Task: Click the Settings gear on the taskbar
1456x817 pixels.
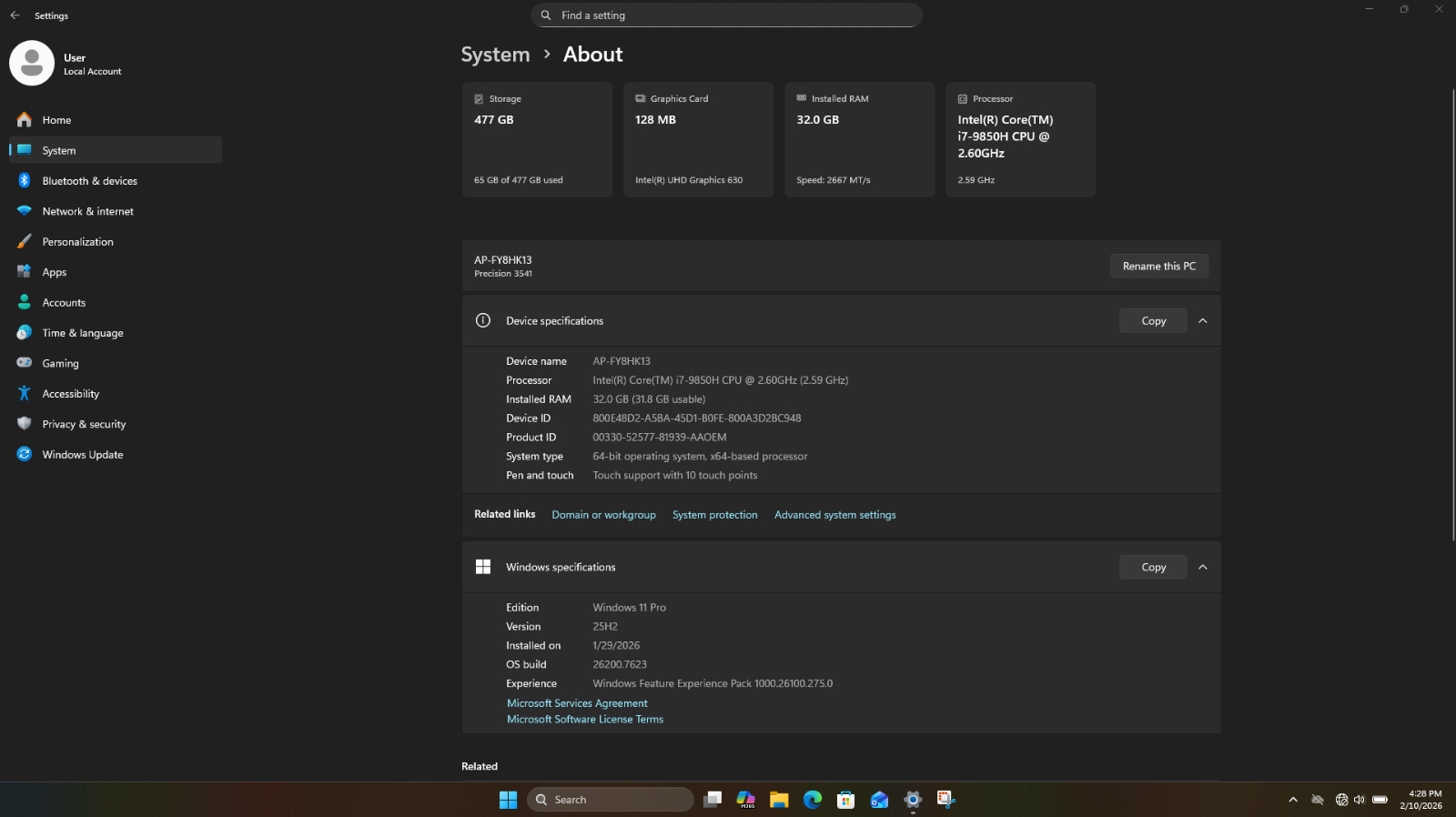Action: (913, 800)
